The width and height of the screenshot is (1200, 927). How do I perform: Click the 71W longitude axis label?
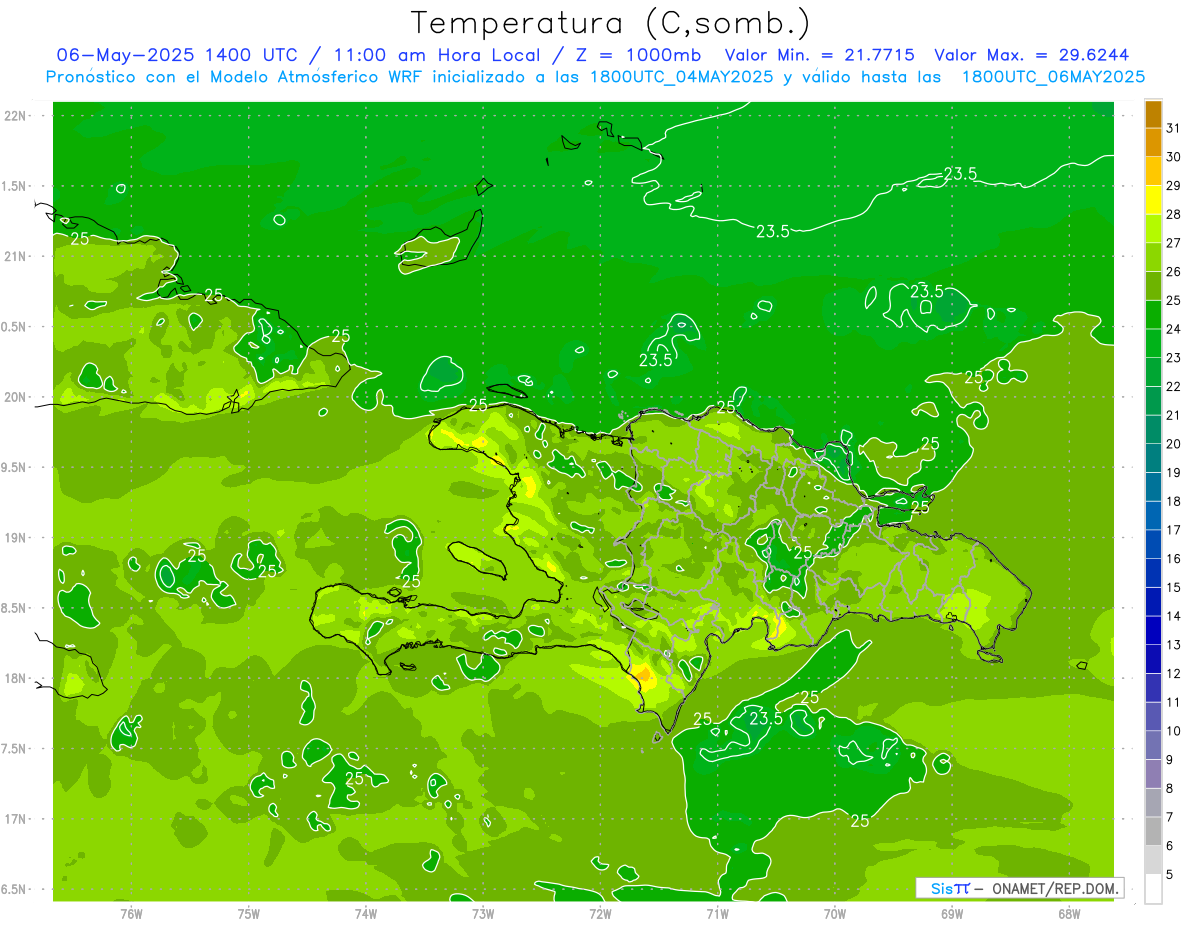(717, 913)
